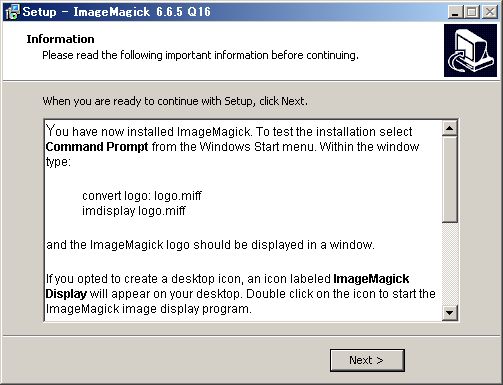Click the bold "ImageMagick Display" text

[227, 286]
